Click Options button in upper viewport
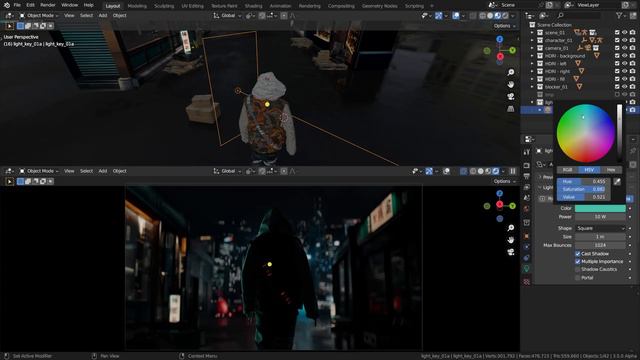Image resolution: width=640 pixels, height=360 pixels. point(504,26)
